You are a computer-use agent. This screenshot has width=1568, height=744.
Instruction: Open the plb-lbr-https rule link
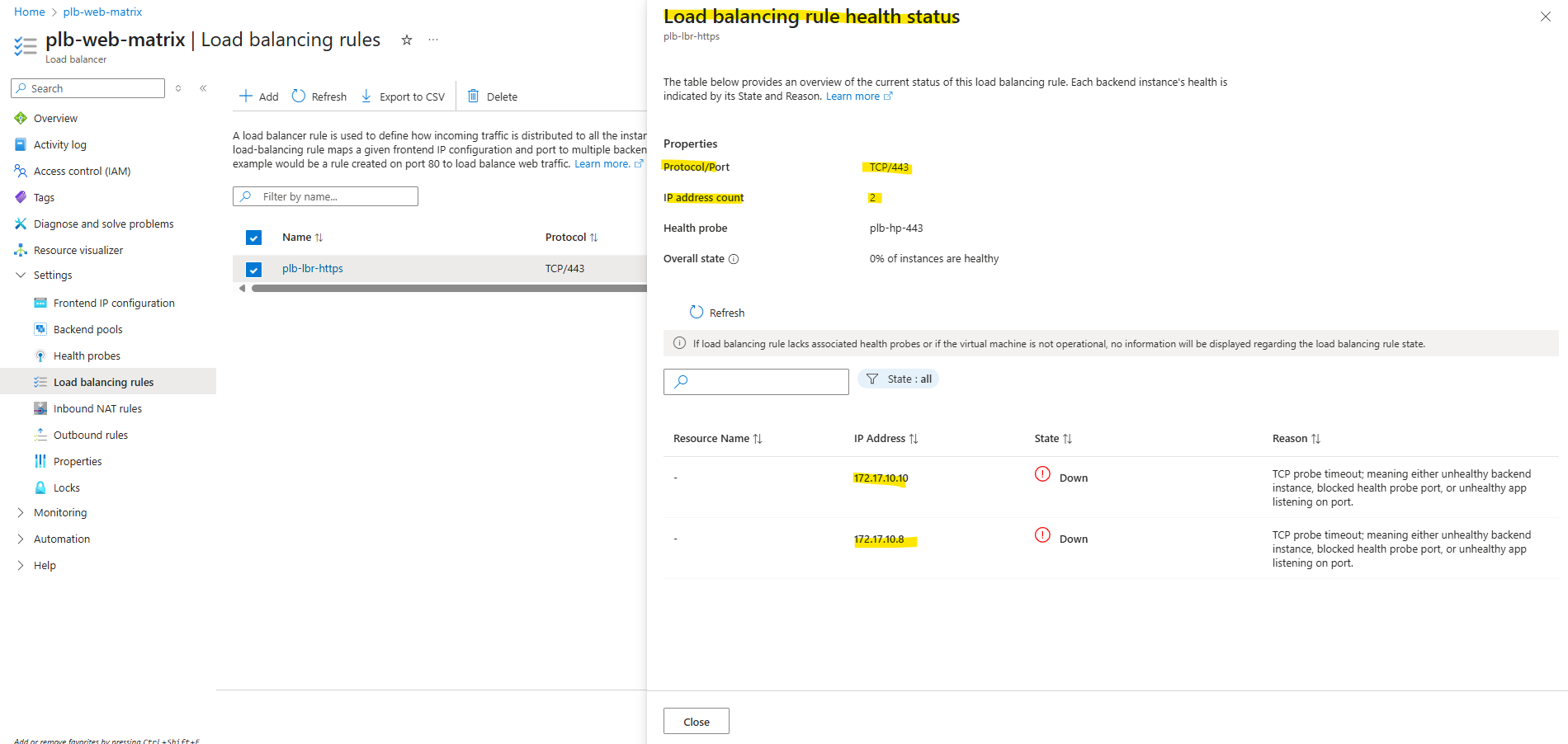pyautogui.click(x=312, y=268)
